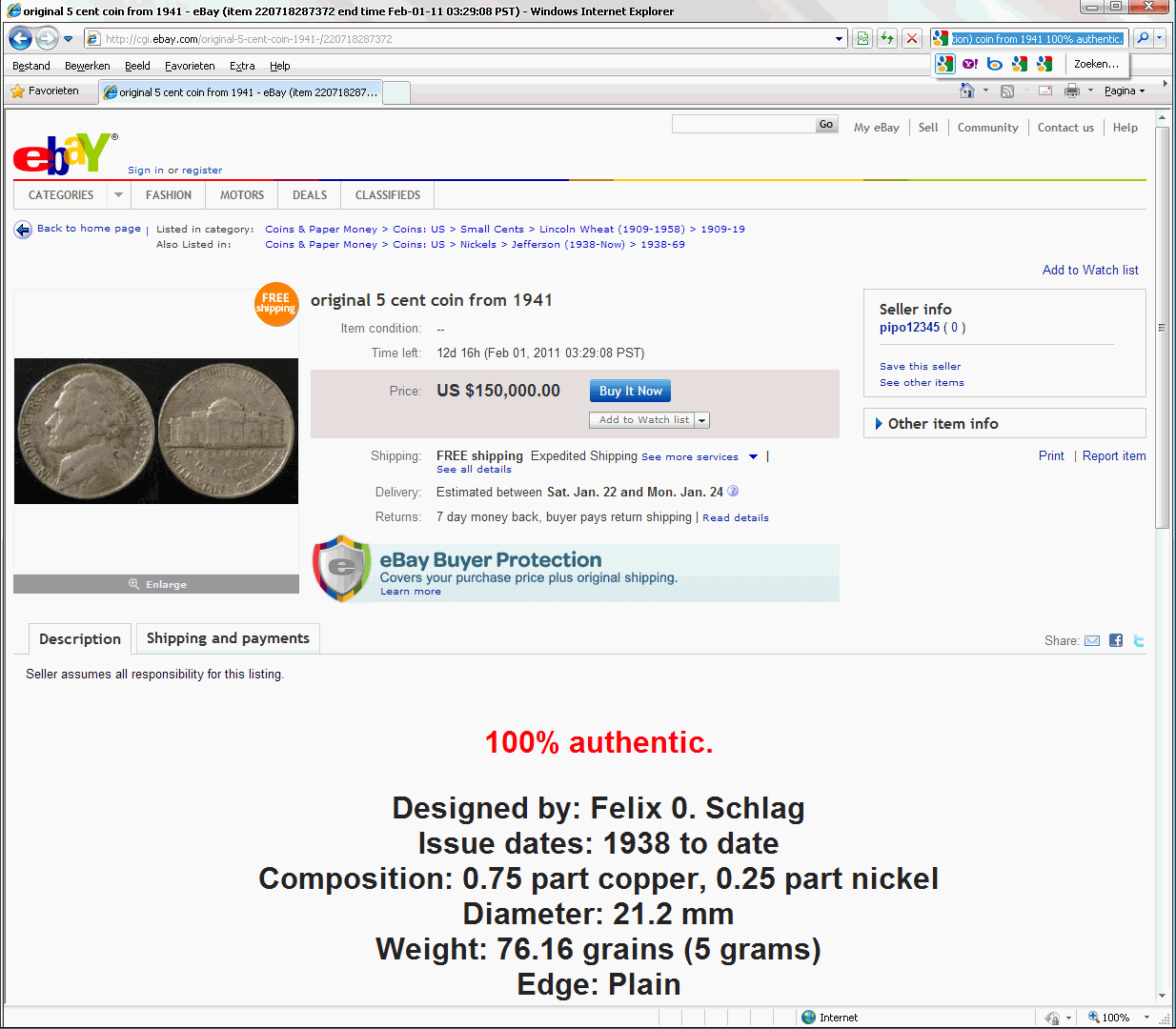Open the DEALS navigation tab
The image size is (1176, 1029).
[310, 195]
